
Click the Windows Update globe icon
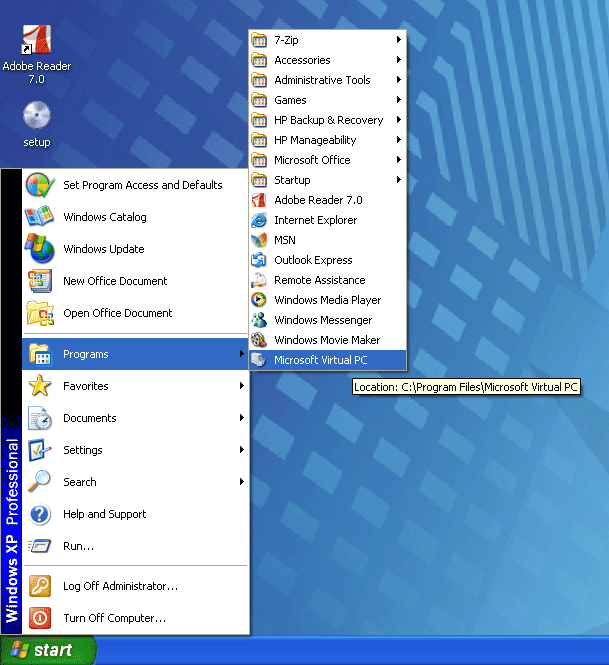(39, 249)
